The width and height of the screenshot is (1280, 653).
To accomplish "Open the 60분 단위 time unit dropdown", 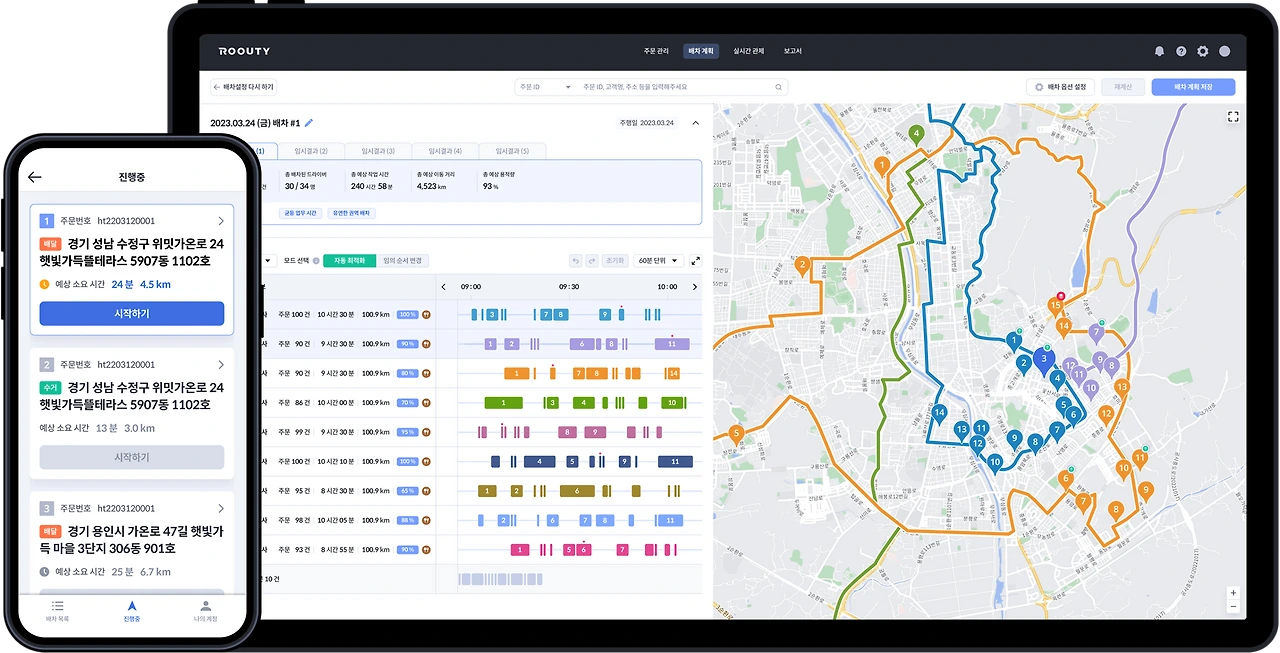I will (x=659, y=261).
